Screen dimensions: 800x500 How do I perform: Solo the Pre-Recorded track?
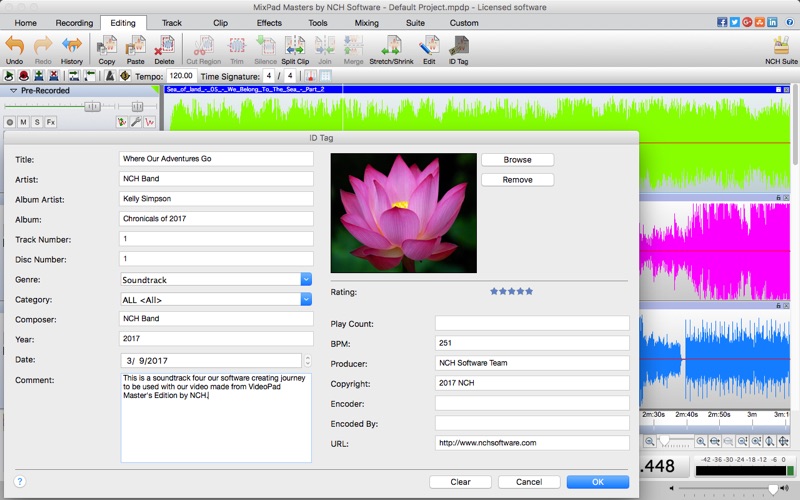click(x=36, y=122)
